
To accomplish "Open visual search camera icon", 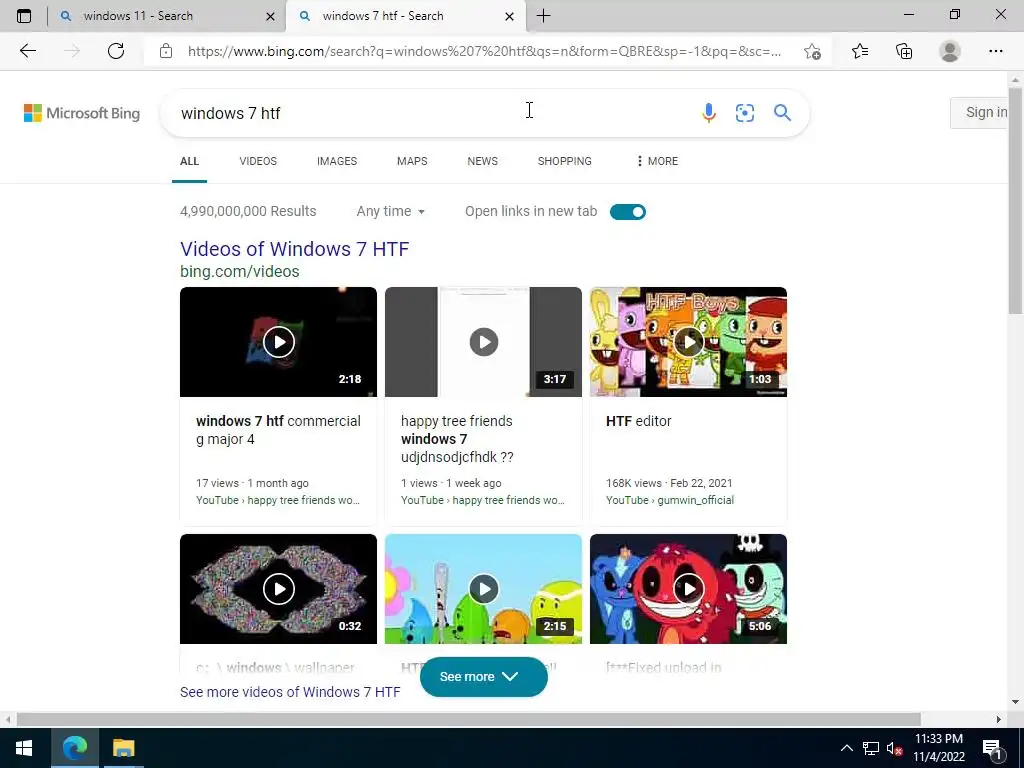I will click(744, 113).
